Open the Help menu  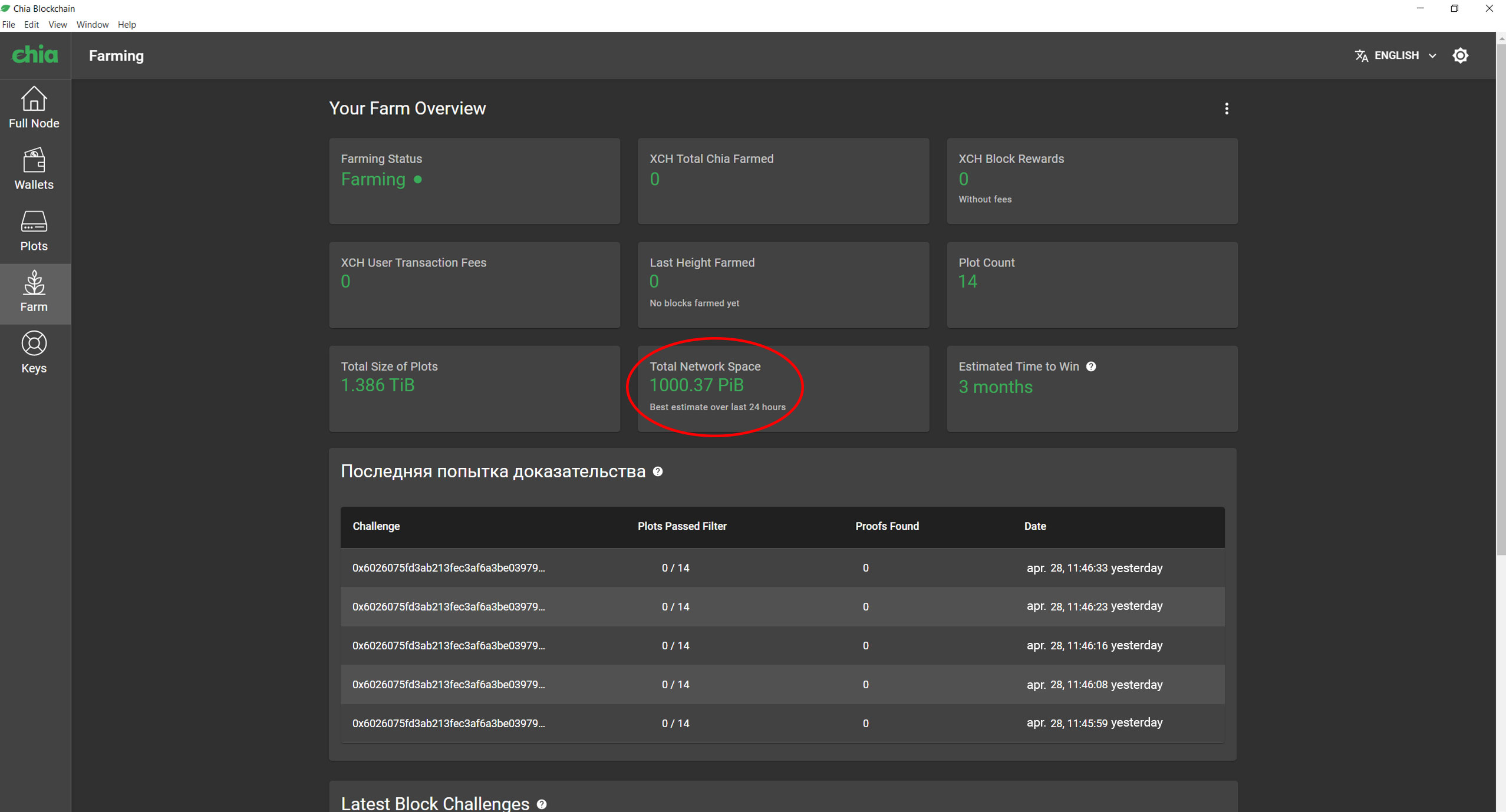(127, 24)
